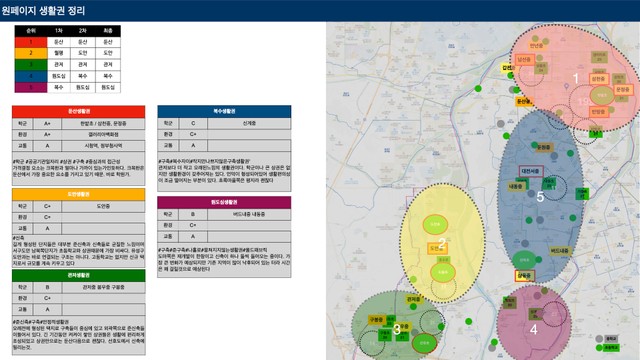Click the 관저중 label in the green zone
640x360 pixels.
tap(414, 300)
